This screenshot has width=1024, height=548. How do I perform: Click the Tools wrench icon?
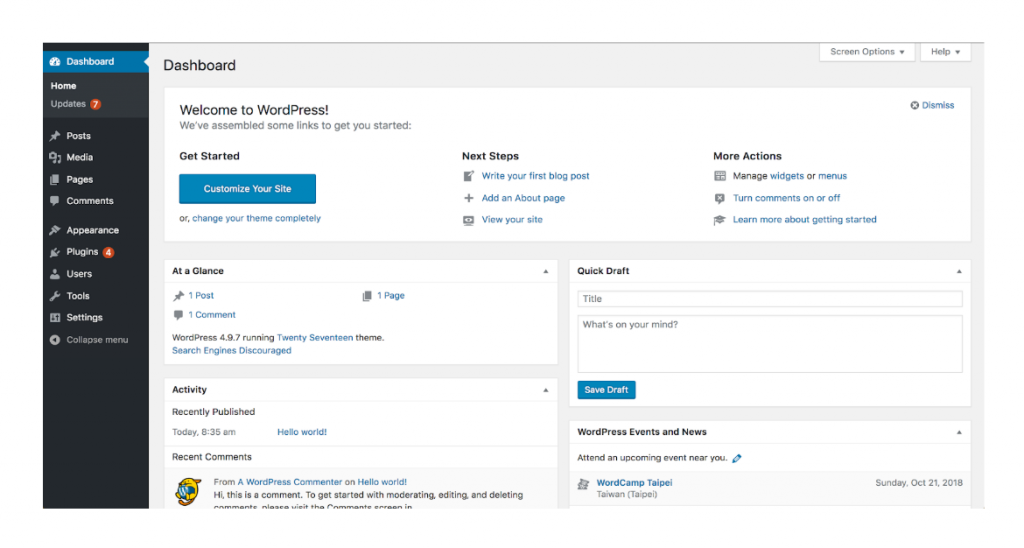coord(55,296)
